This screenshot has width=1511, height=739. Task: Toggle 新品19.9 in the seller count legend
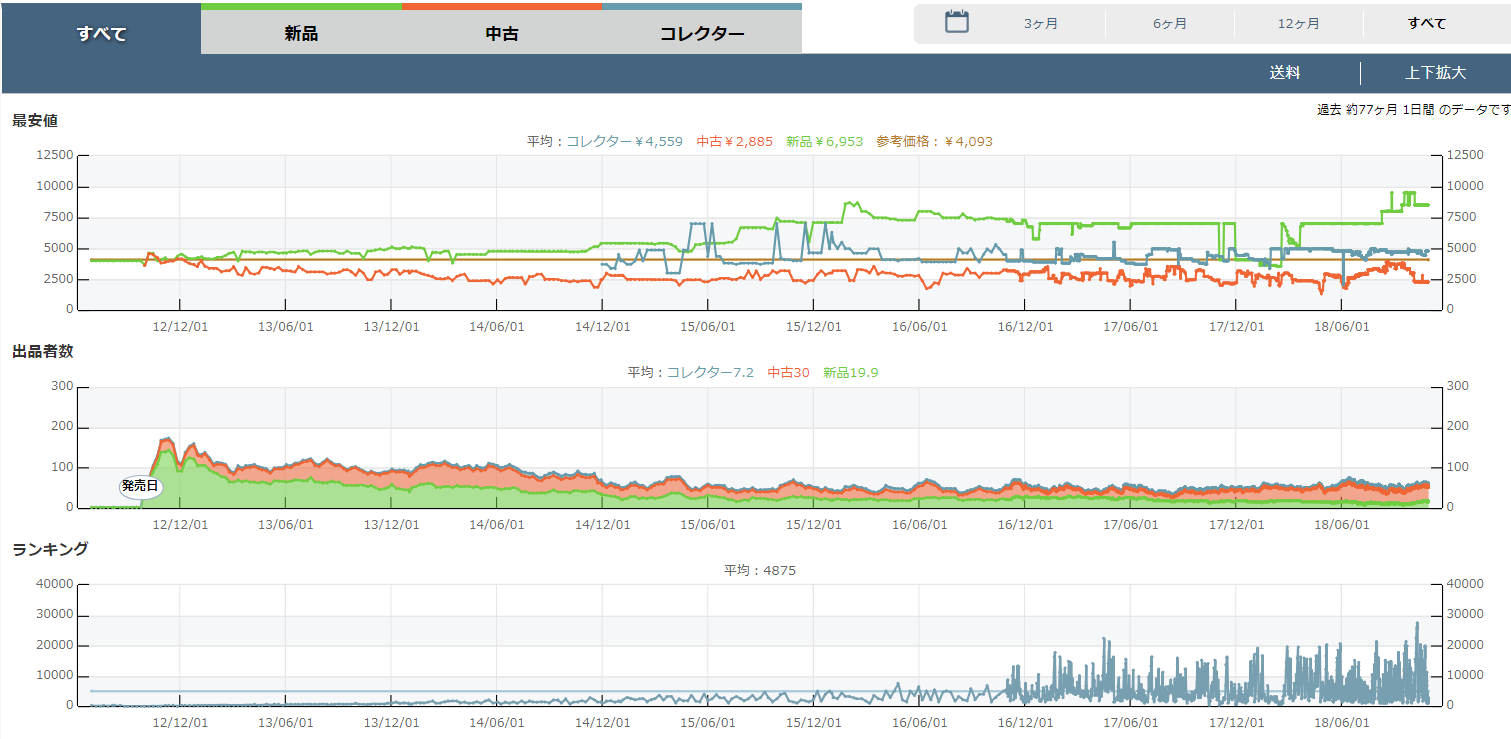(x=850, y=373)
